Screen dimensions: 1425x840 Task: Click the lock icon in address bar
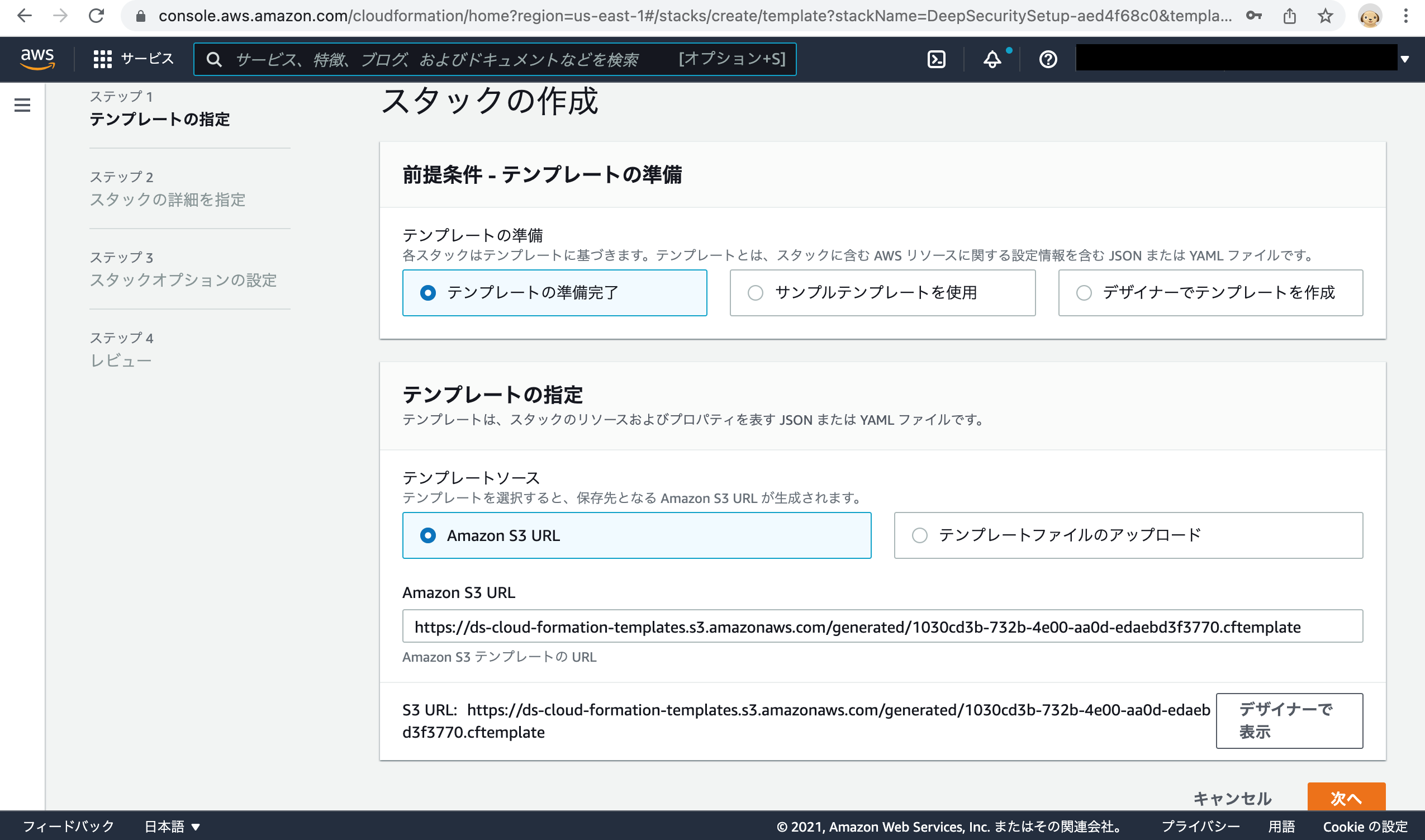tap(141, 16)
